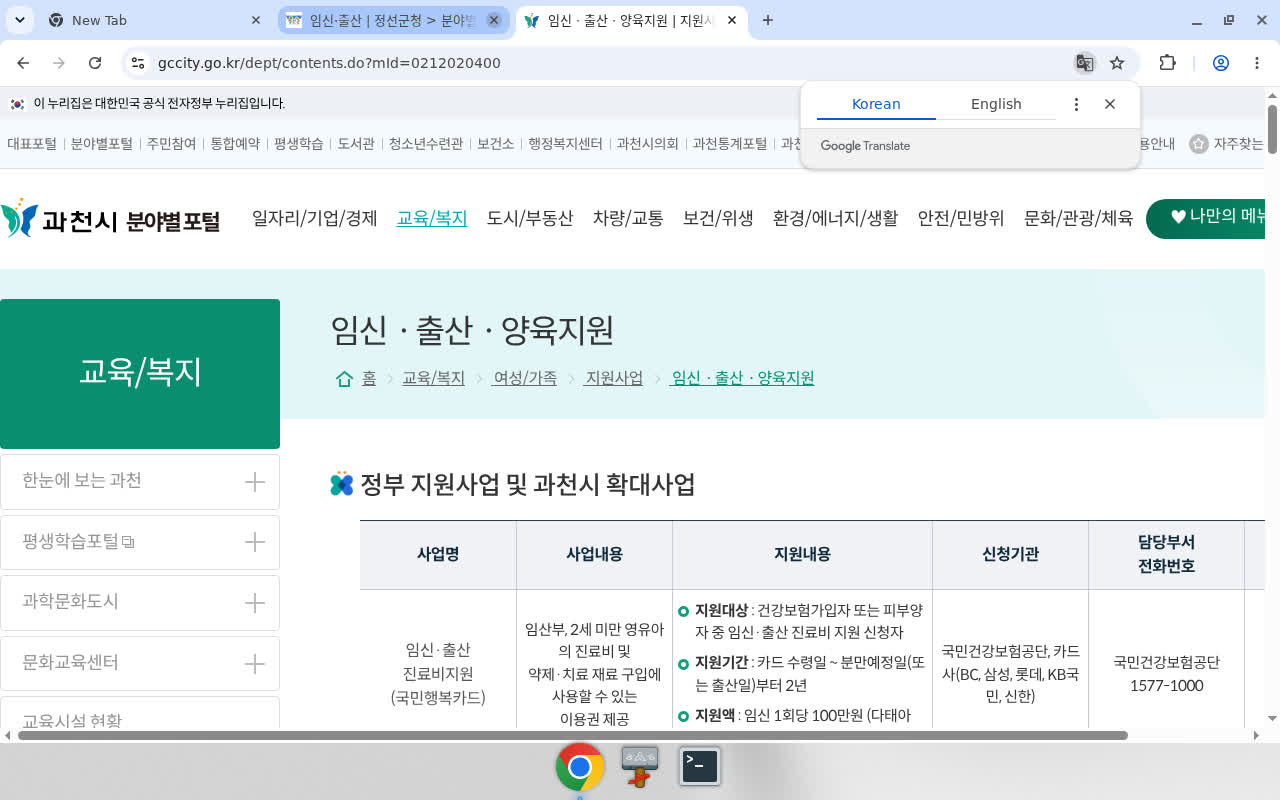1280x800 pixels.
Task: Go back to the previous page
Action: click(x=23, y=63)
